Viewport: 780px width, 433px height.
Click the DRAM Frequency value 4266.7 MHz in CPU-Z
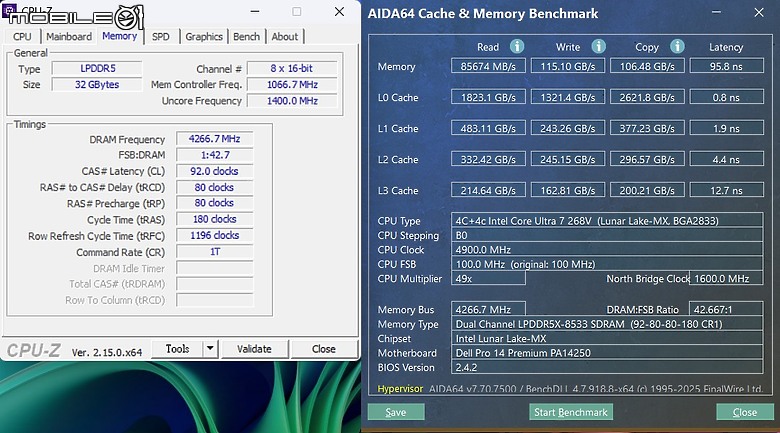click(x=214, y=139)
